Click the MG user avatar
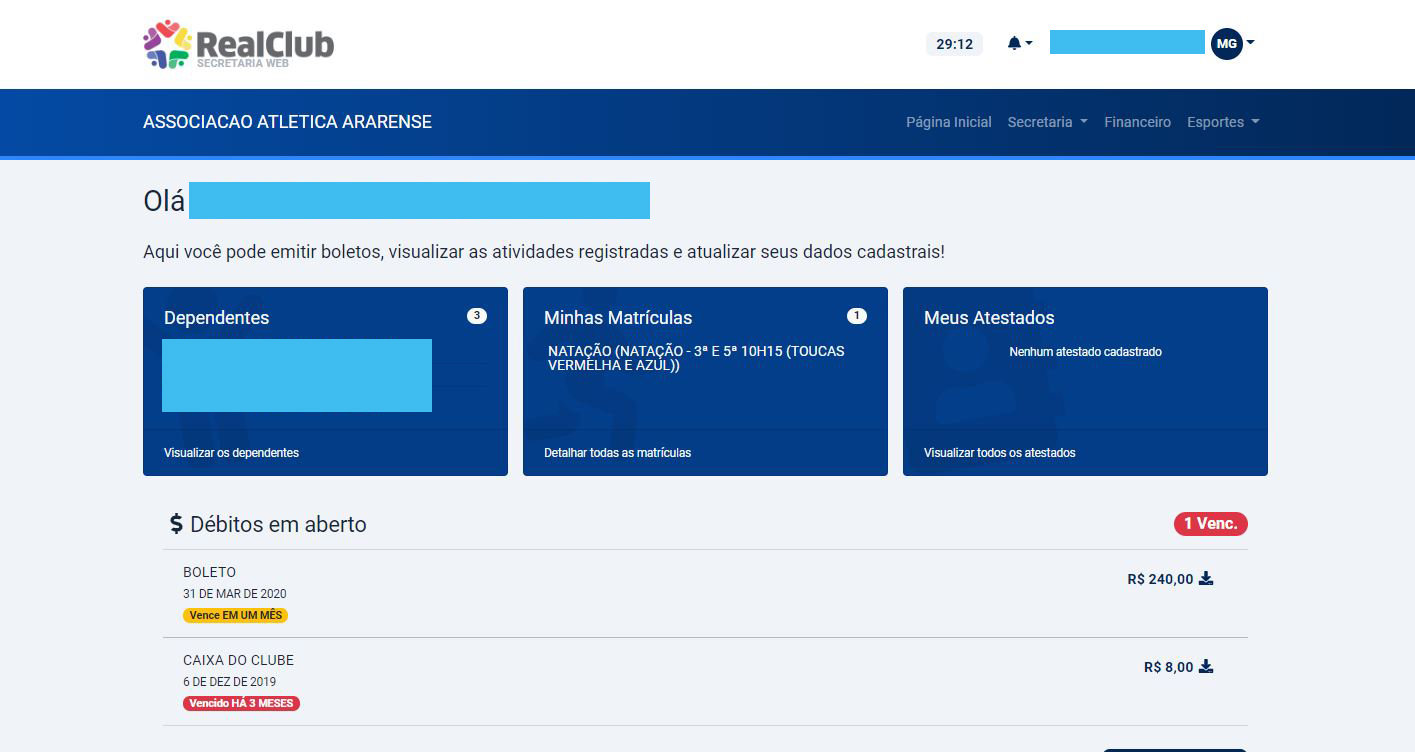1415x752 pixels. pos(1226,43)
